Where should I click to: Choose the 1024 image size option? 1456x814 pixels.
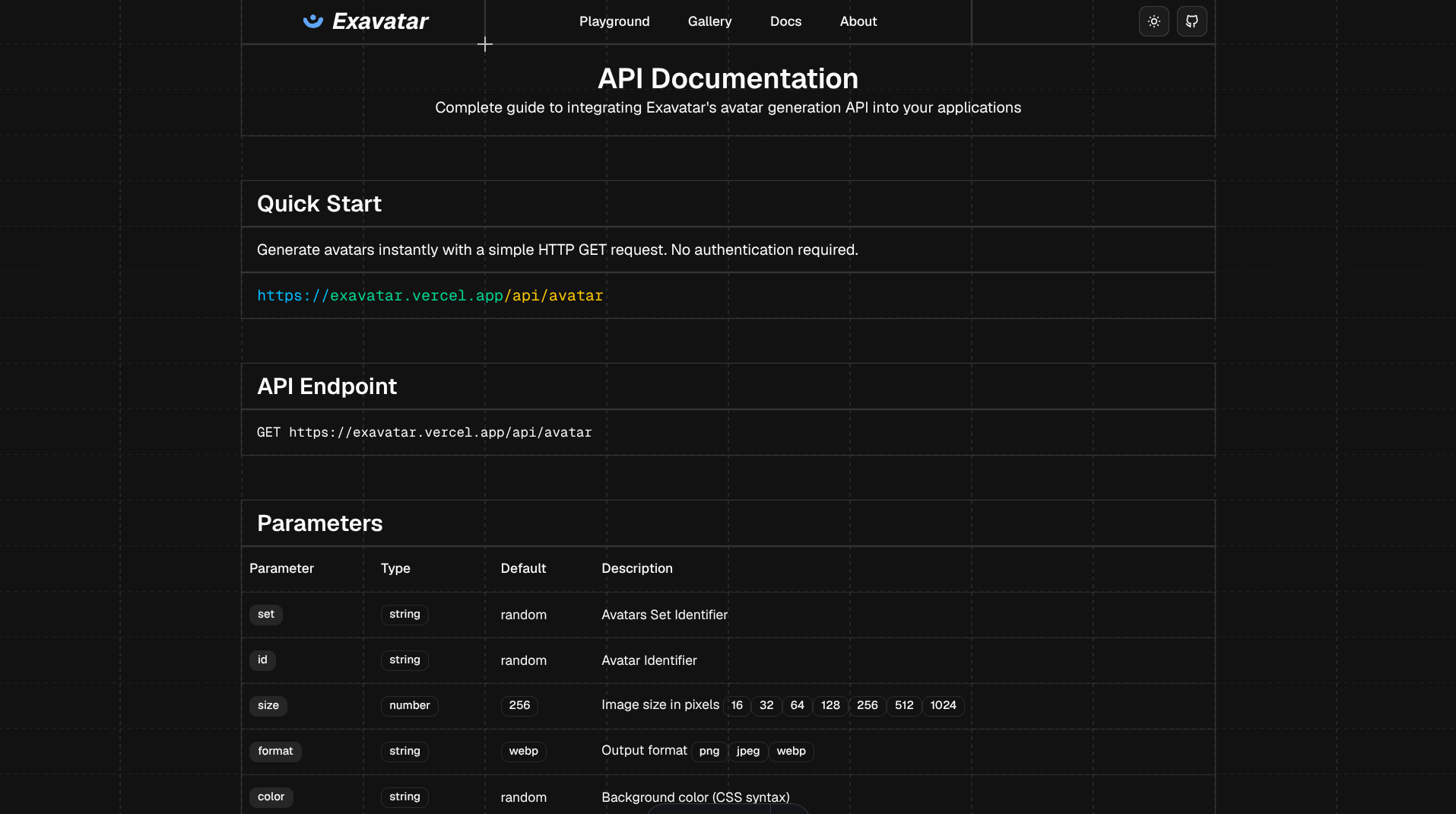(943, 706)
